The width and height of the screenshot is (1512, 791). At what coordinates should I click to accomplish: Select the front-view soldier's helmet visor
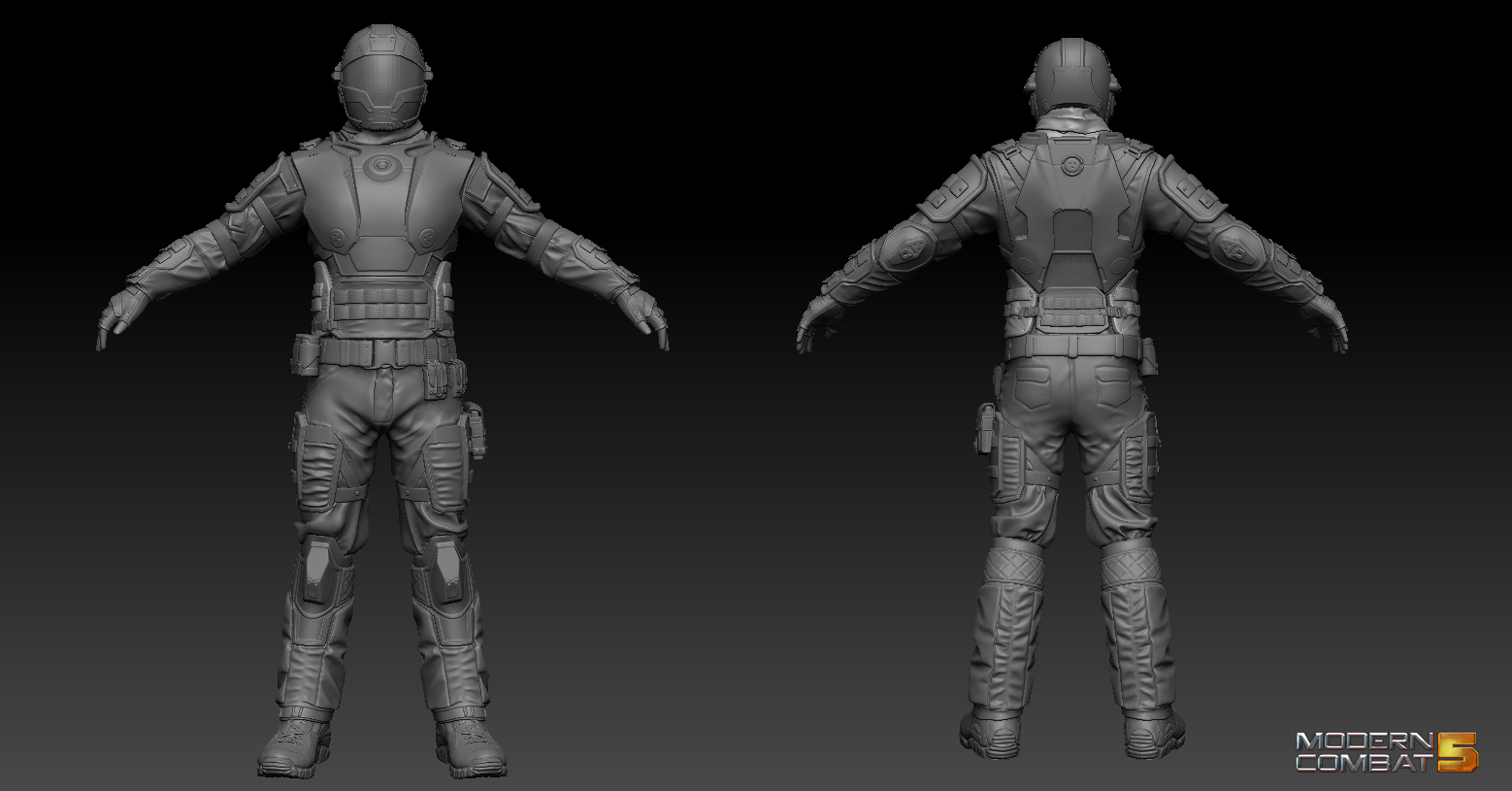click(x=381, y=90)
